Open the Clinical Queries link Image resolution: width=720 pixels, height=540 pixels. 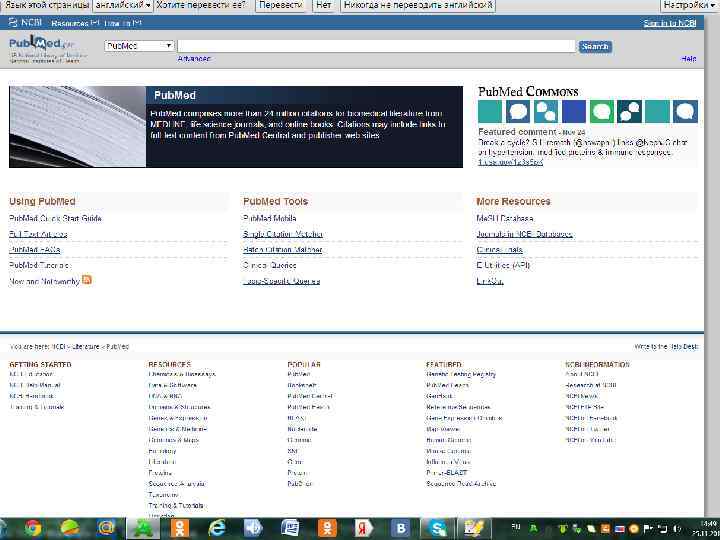point(270,265)
